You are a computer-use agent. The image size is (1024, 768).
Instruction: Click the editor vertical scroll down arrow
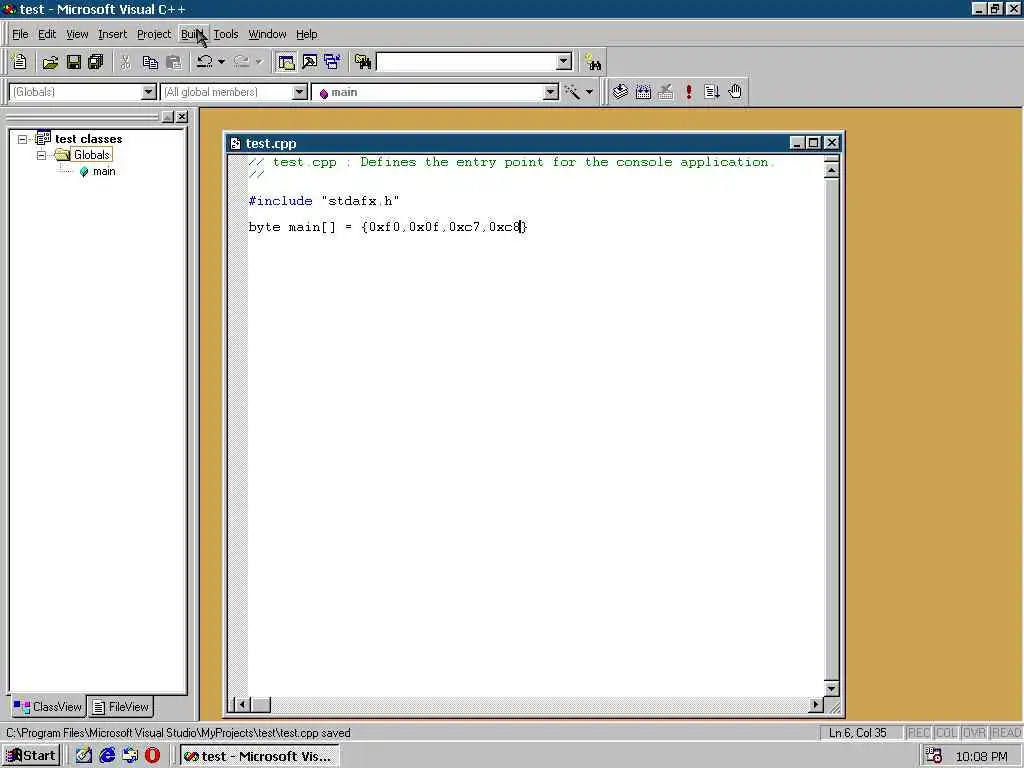click(x=831, y=688)
